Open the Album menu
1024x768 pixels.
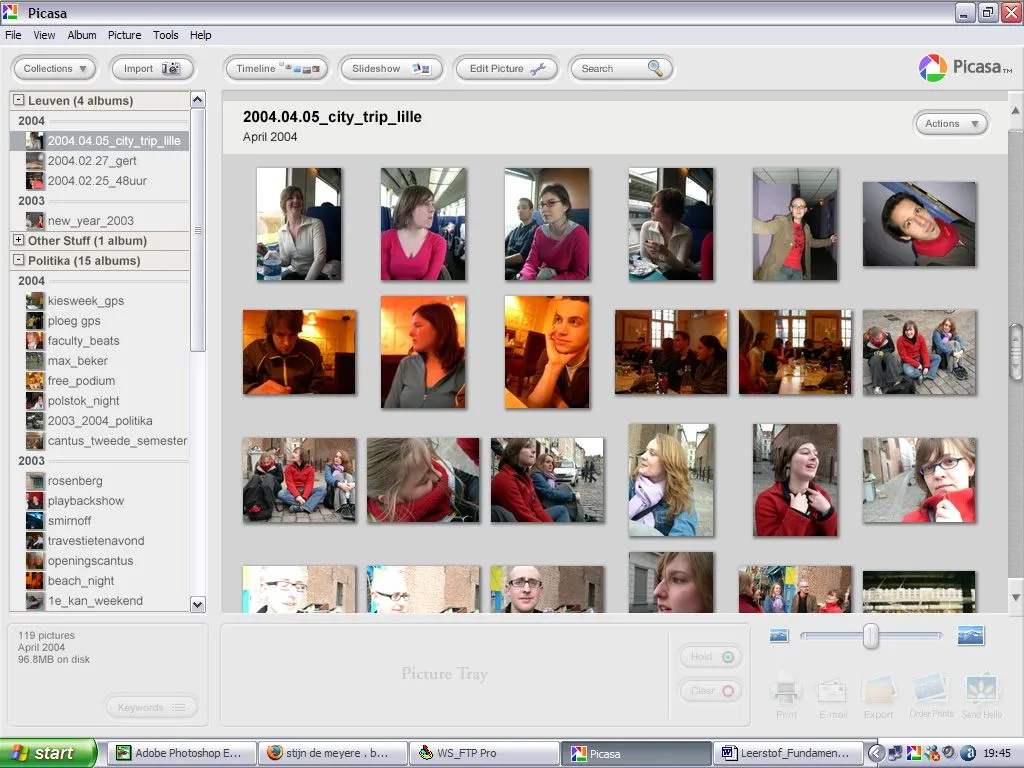(82, 35)
